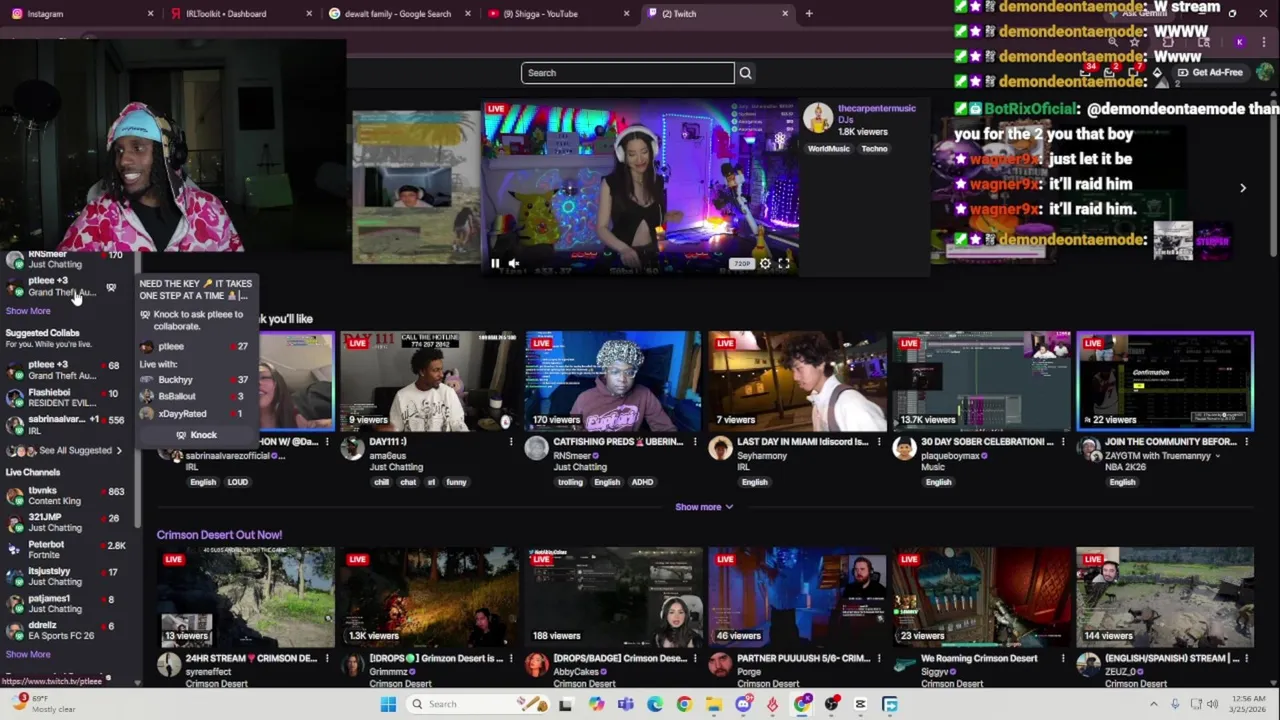Viewport: 1280px width, 720px height.
Task: Open options menu for 30 DAY SOBER stream
Action: (x=1063, y=442)
